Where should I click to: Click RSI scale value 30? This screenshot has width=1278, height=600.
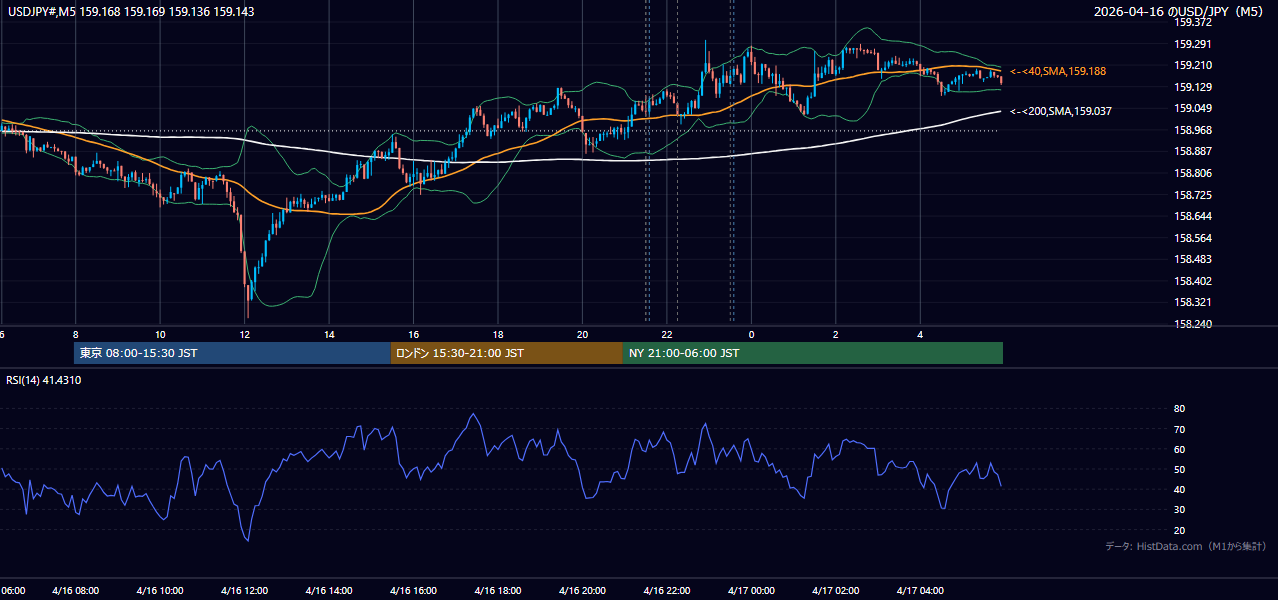(1180, 509)
